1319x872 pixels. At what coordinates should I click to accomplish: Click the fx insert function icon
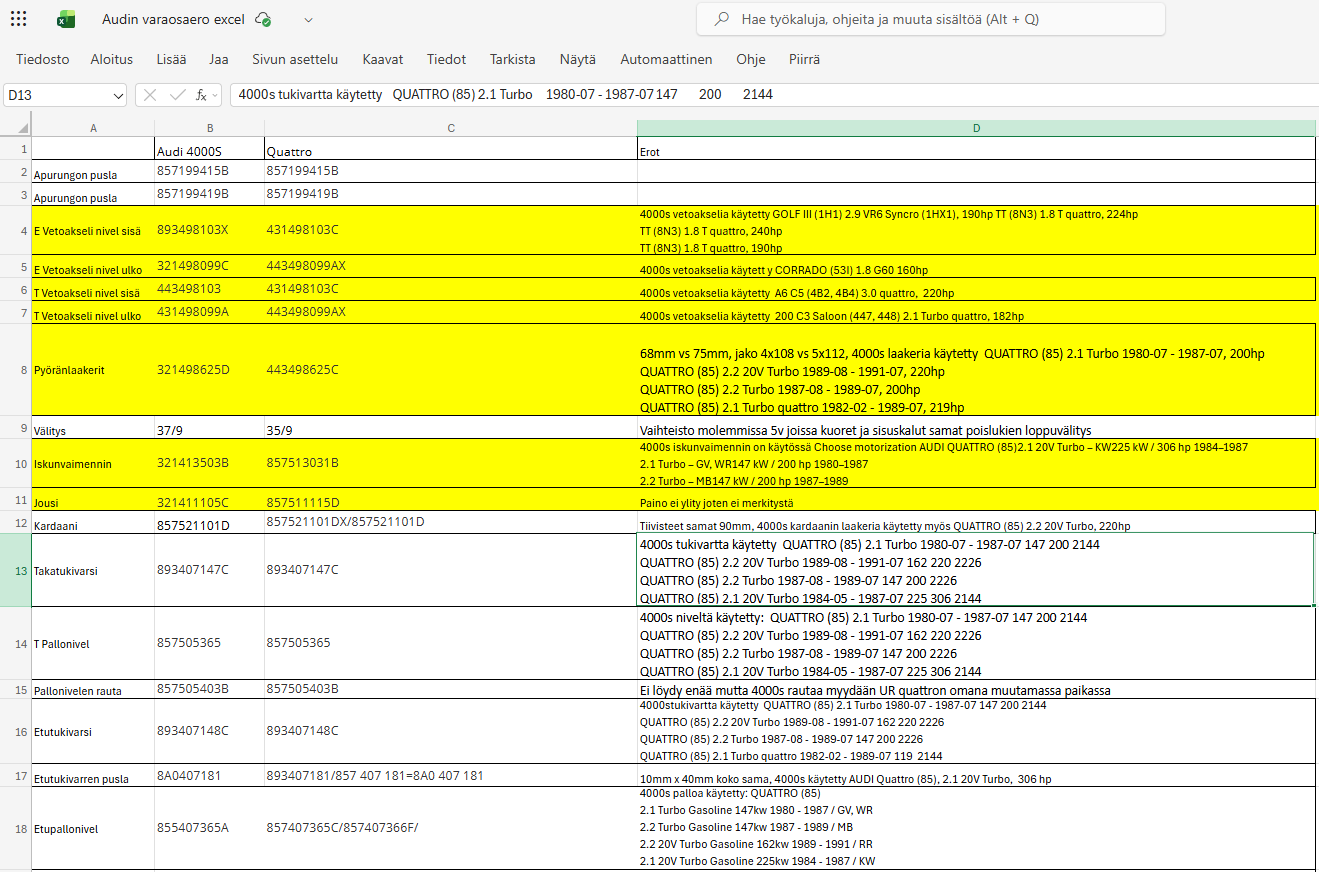[x=202, y=95]
